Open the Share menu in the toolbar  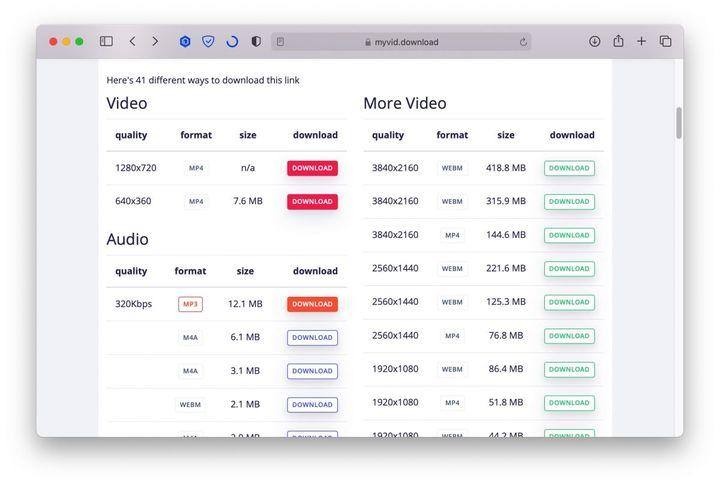point(618,41)
